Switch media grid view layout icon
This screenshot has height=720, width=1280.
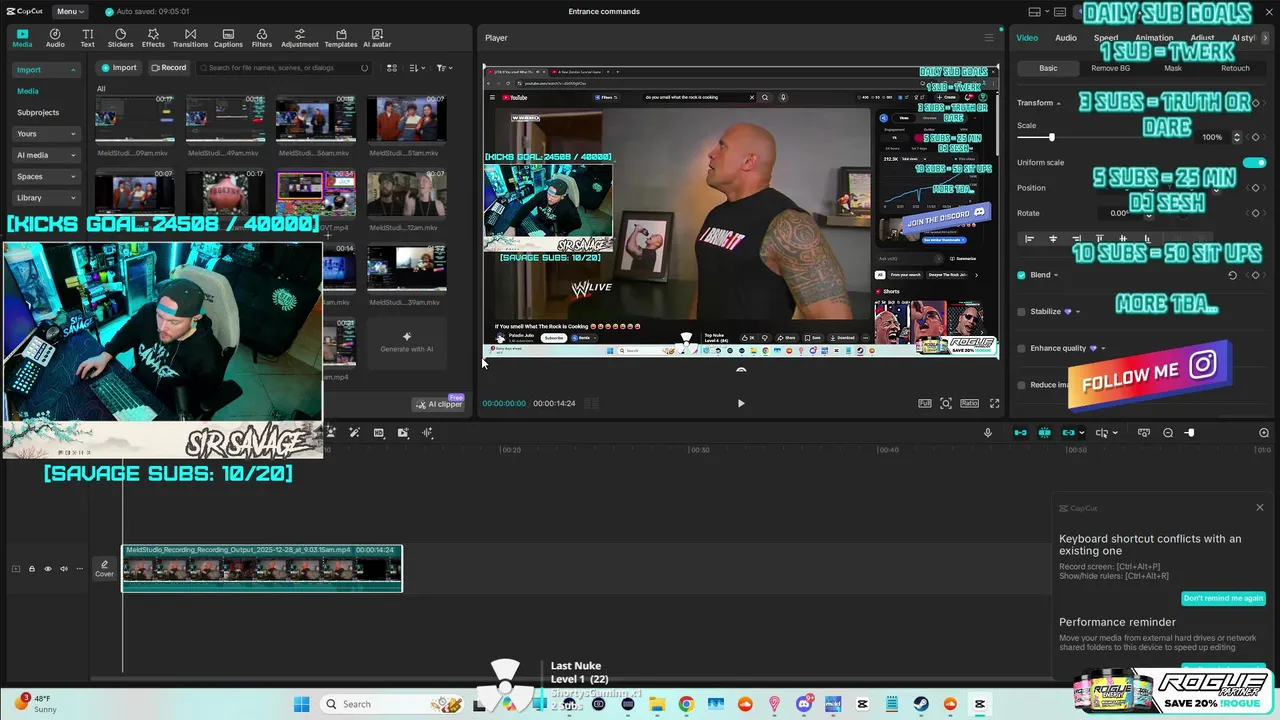392,68
